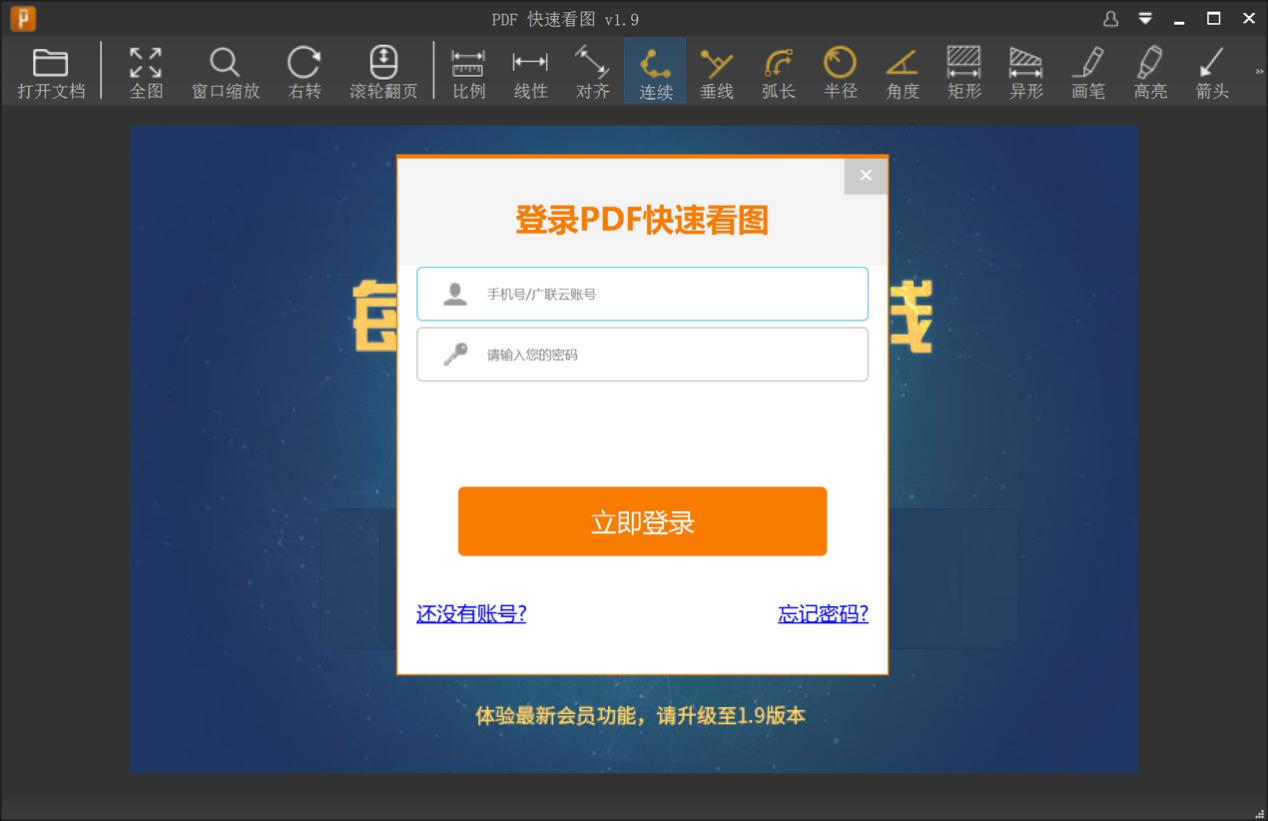Select the 全图 full view tool

(146, 70)
